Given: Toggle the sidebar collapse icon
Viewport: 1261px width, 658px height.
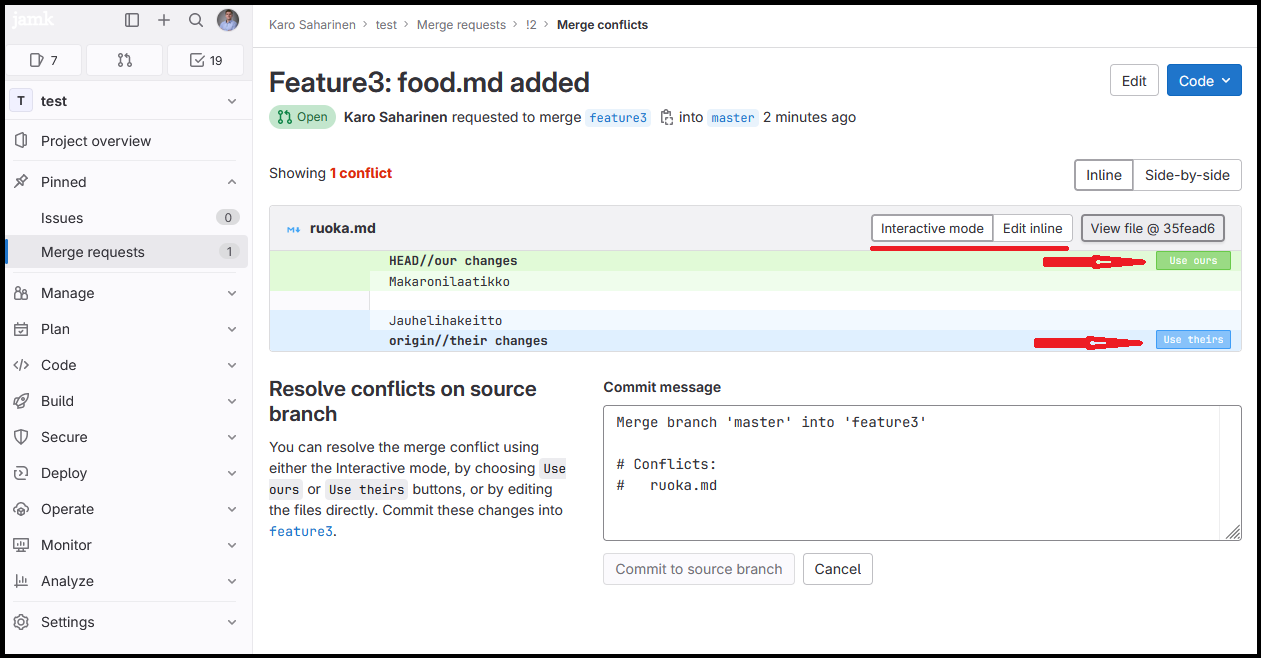Looking at the screenshot, I should pos(132,20).
